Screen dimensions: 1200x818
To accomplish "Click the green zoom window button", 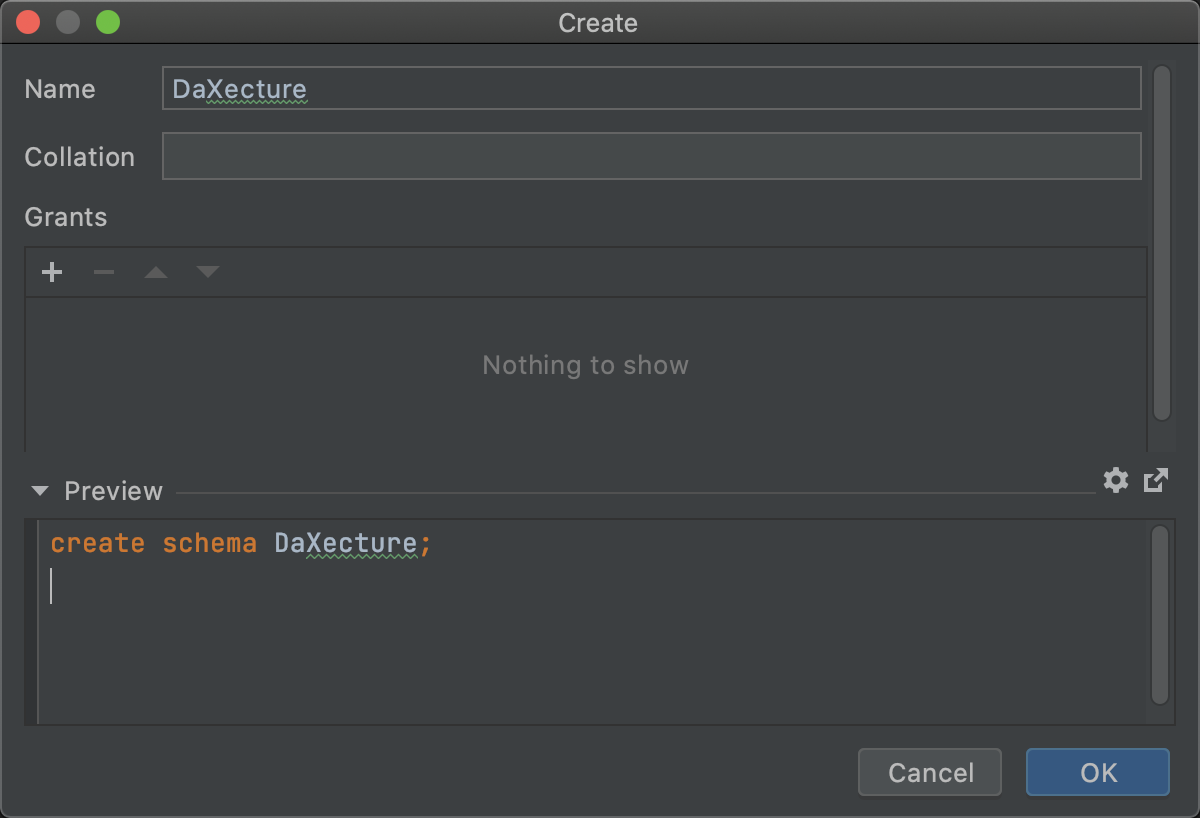I will pyautogui.click(x=108, y=22).
